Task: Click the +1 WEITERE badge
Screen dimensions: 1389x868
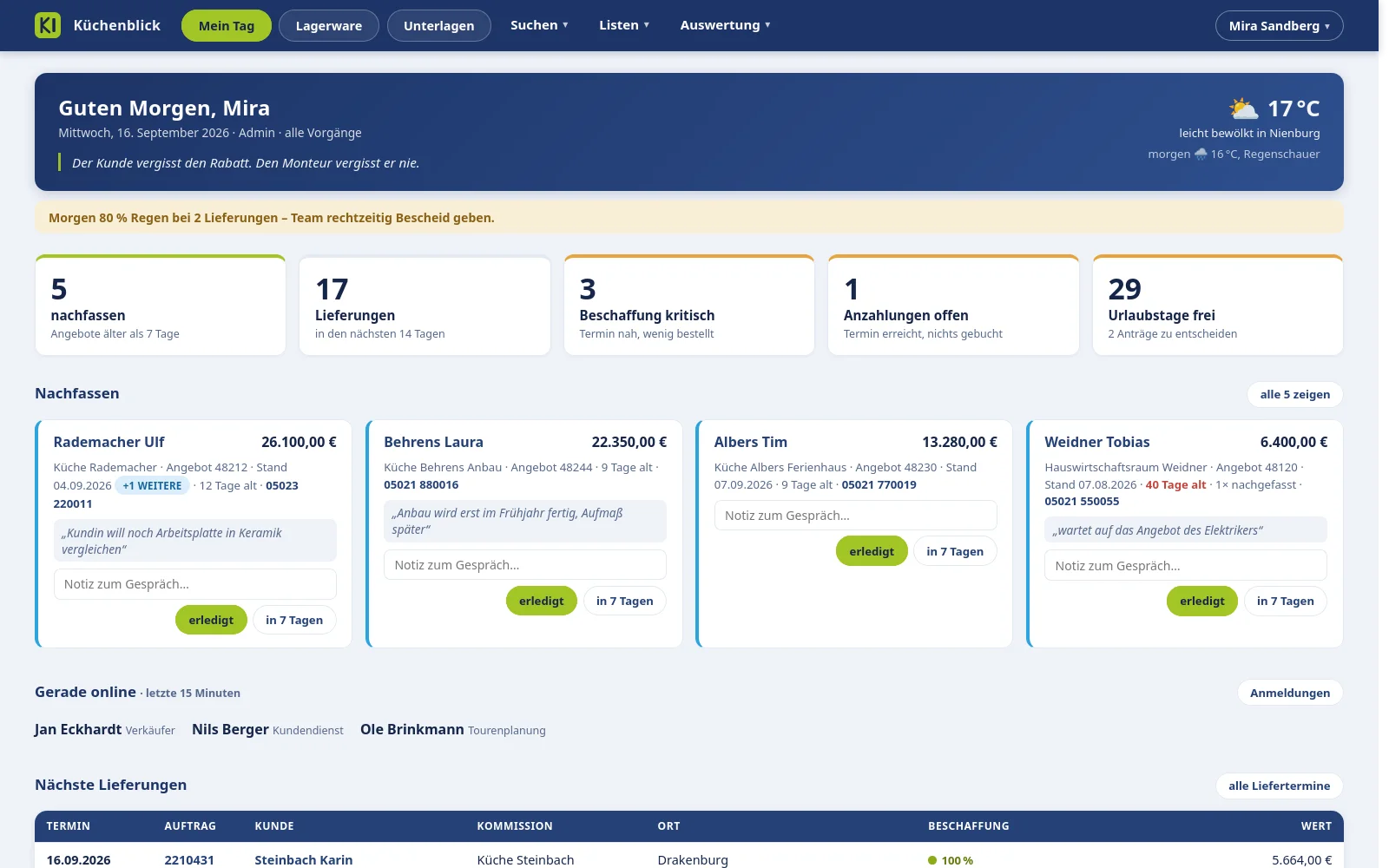Action: tap(152, 486)
